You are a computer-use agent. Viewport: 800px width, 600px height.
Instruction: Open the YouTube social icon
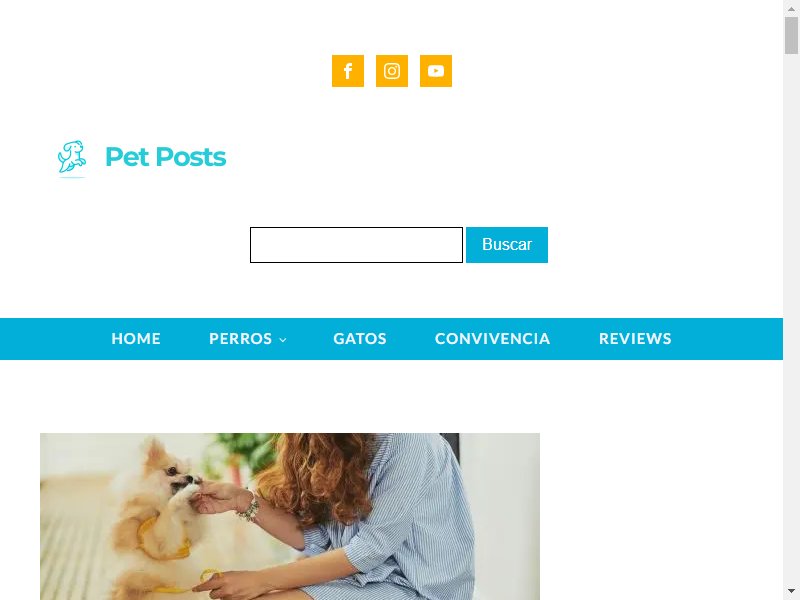click(435, 71)
